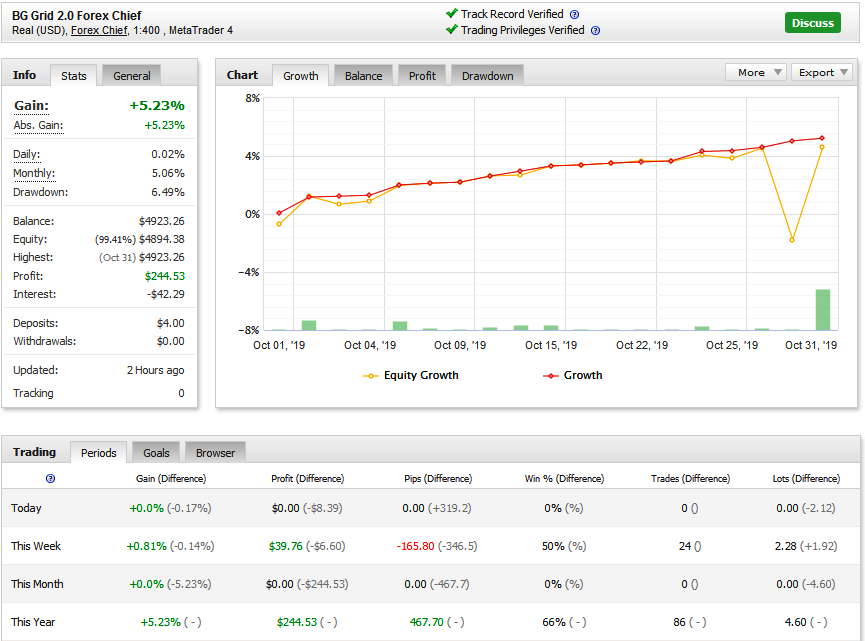Image resolution: width=865 pixels, height=641 pixels.
Task: Click the Updated value 2 Hours ago
Action: click(156, 370)
